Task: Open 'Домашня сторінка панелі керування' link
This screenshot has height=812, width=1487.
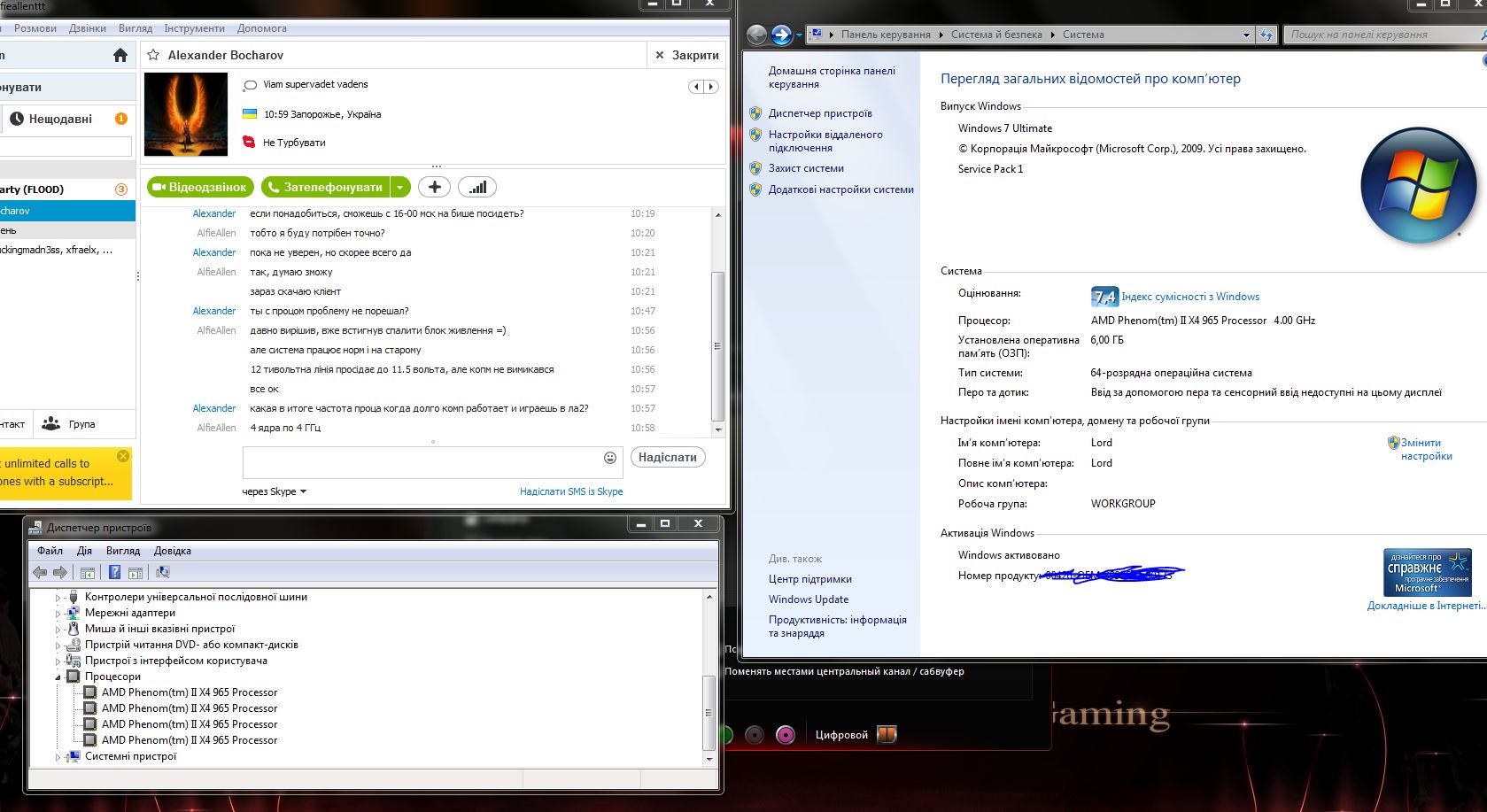Action: pyautogui.click(x=832, y=77)
